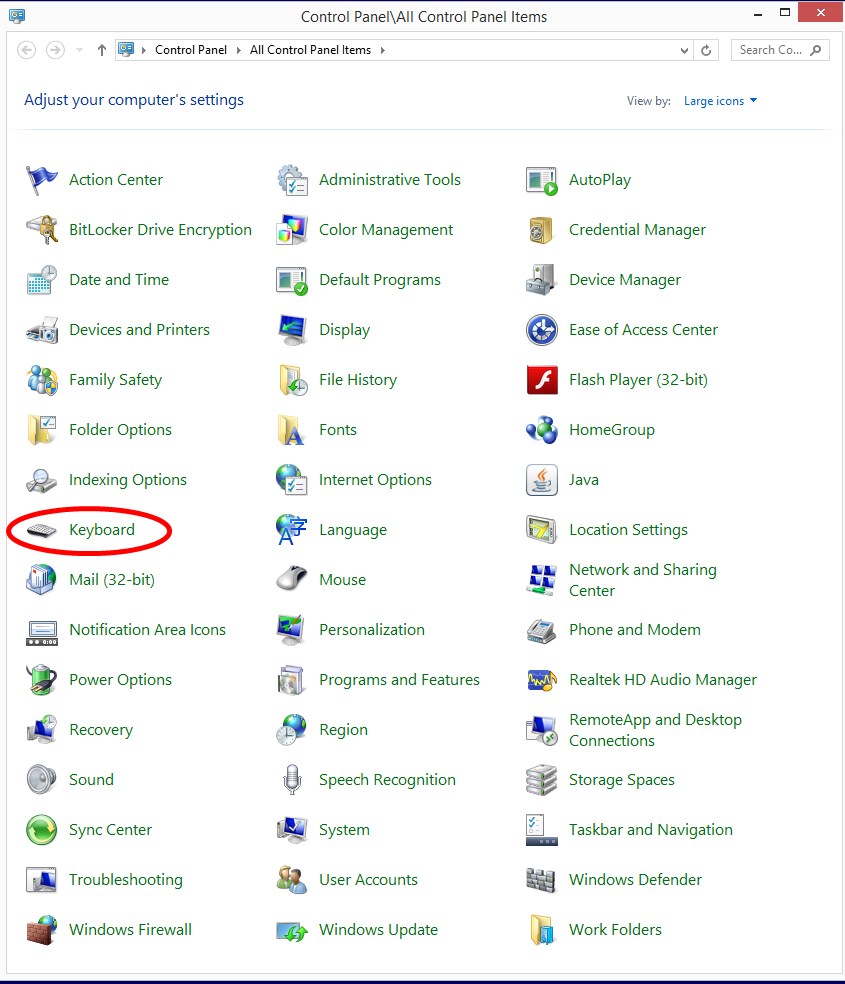This screenshot has width=845, height=984.
Task: Open the Notification Area Icons link
Action: point(147,630)
